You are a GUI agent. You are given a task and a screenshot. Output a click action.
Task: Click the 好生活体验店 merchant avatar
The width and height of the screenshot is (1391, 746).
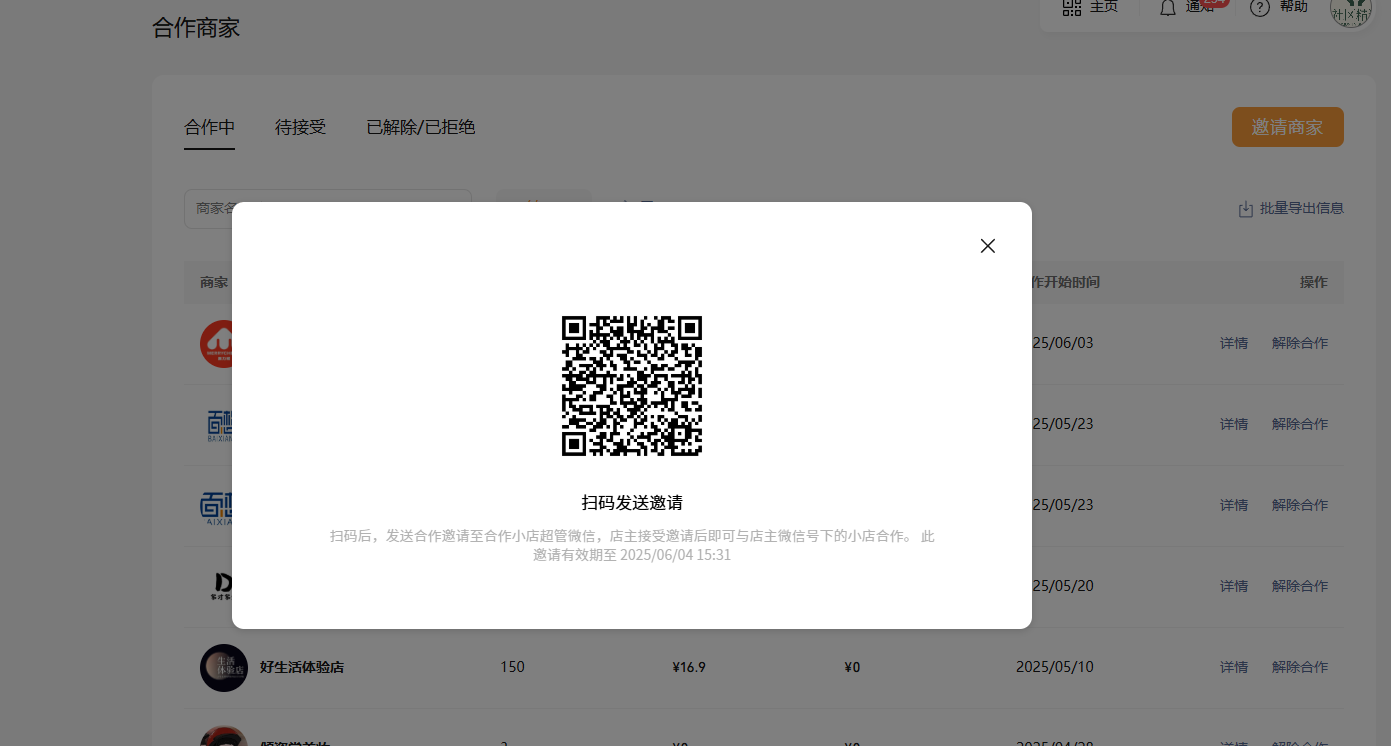pyautogui.click(x=224, y=667)
